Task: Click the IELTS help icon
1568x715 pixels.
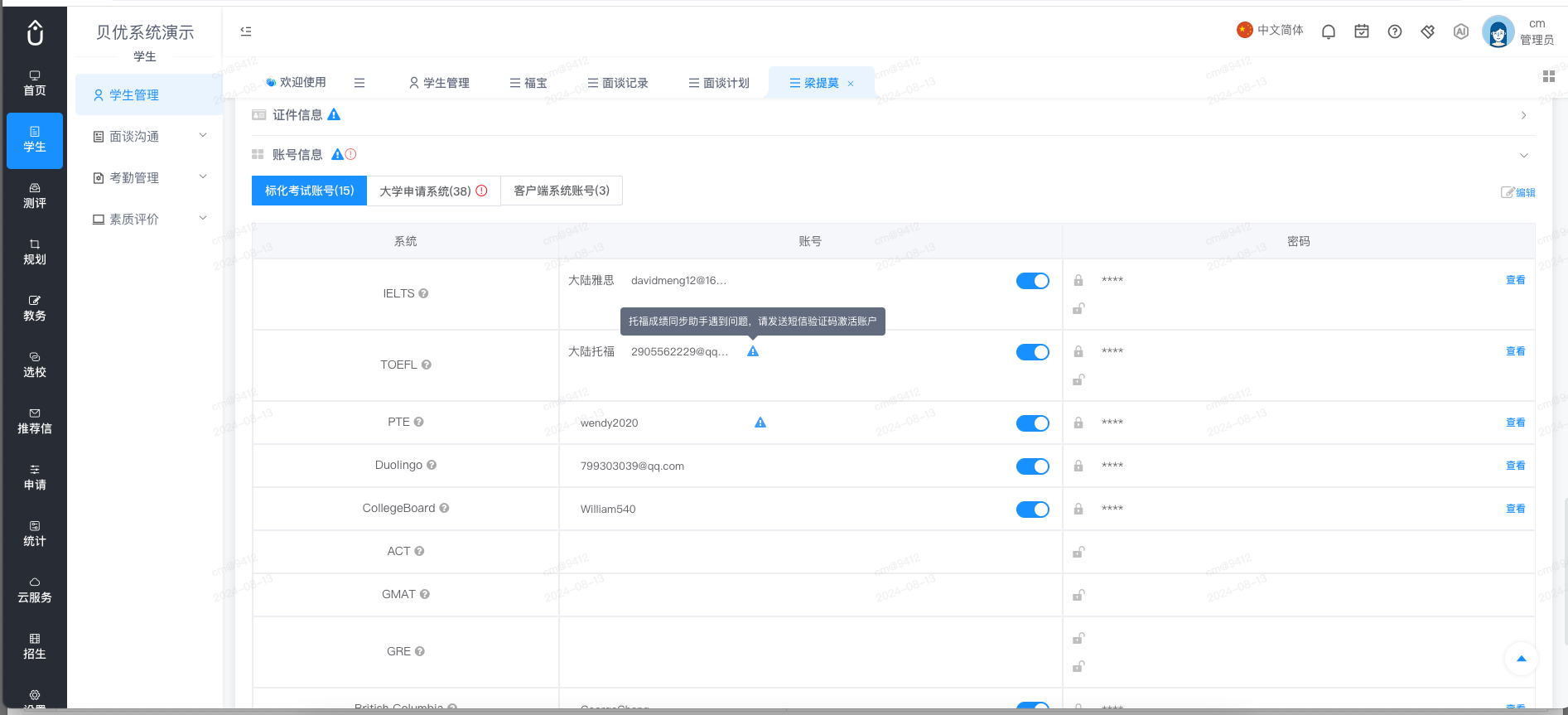Action: click(423, 293)
